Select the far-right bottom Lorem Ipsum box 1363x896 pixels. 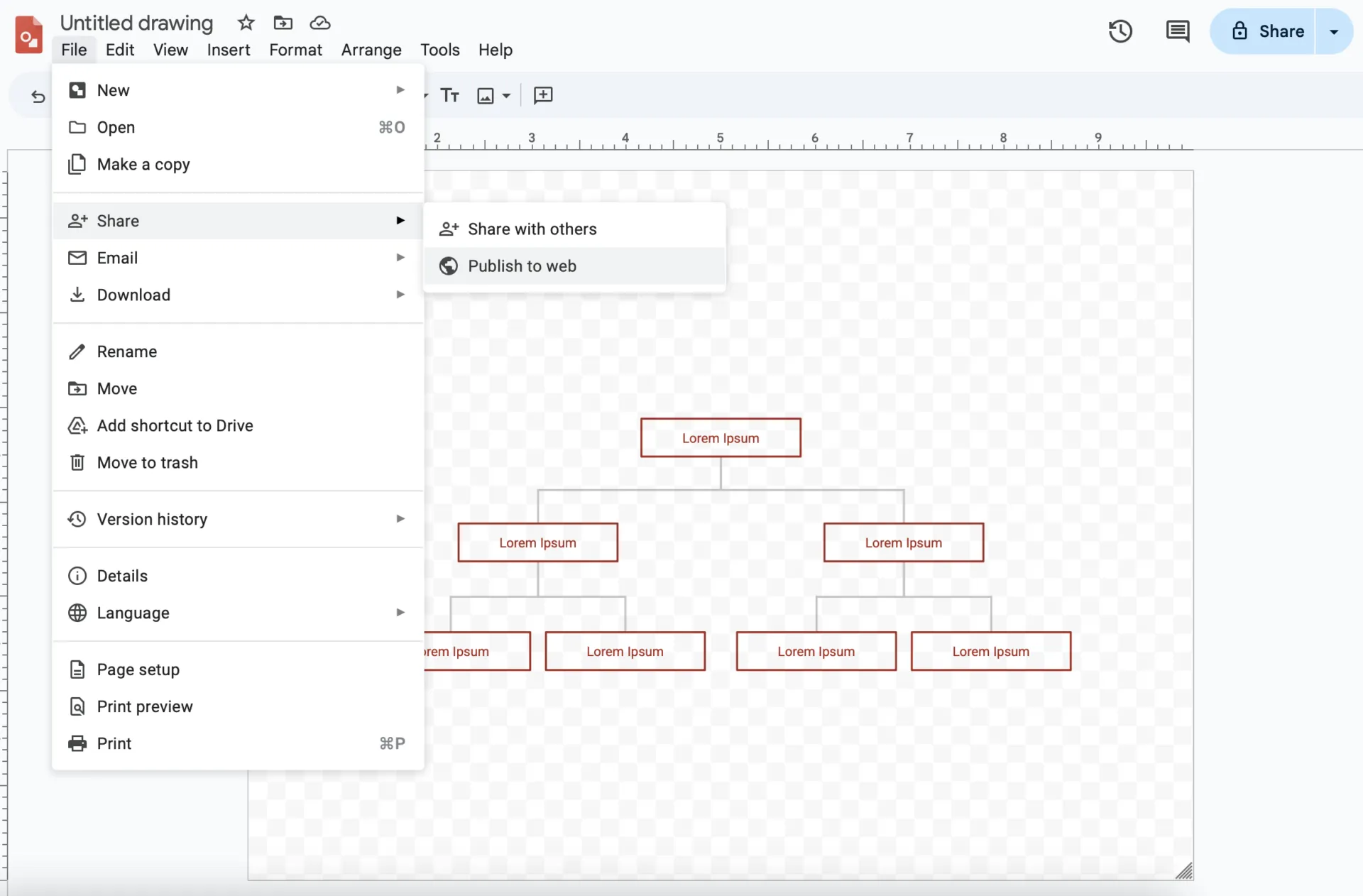click(991, 651)
